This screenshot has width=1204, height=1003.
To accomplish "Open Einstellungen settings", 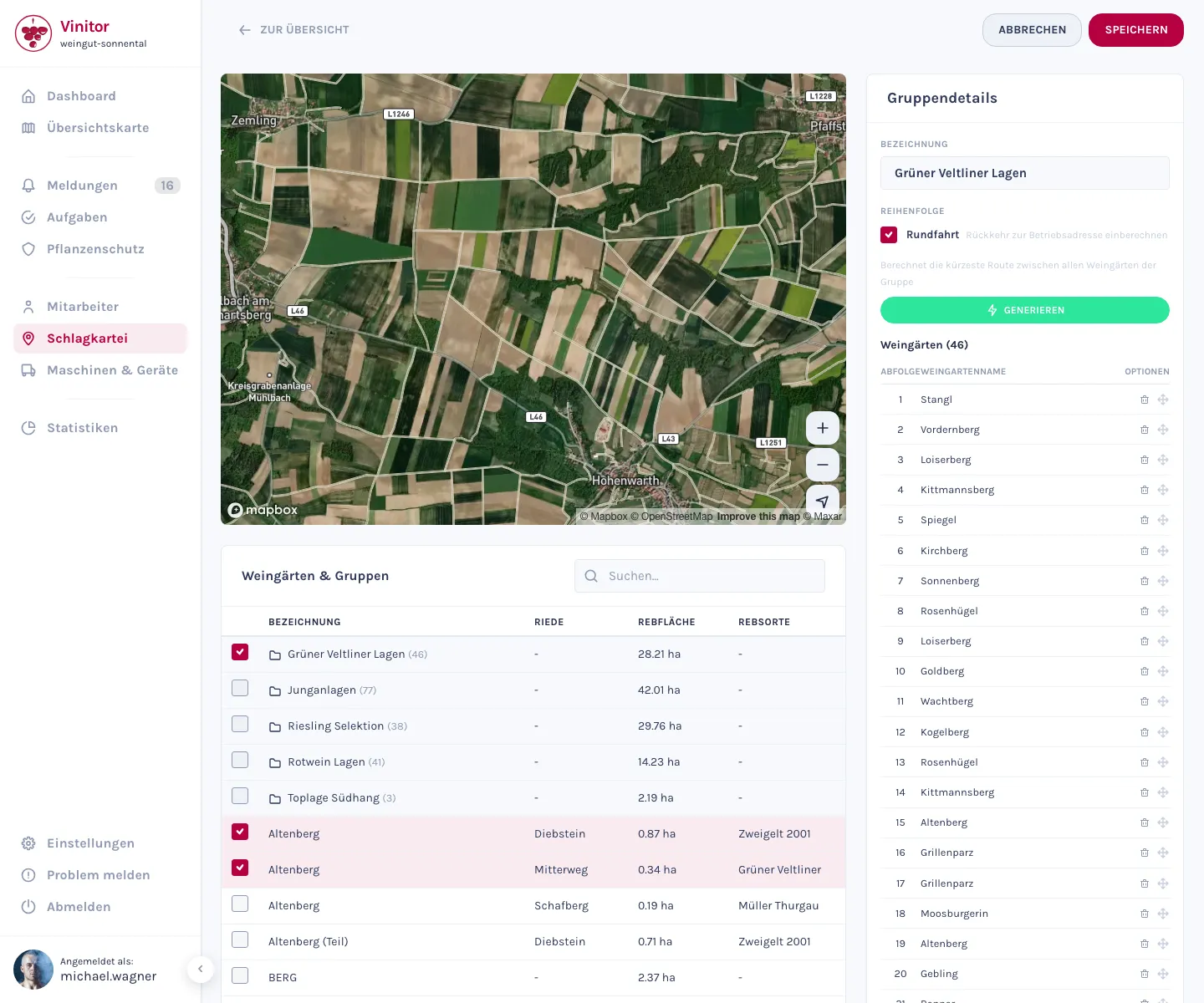I will point(100,843).
